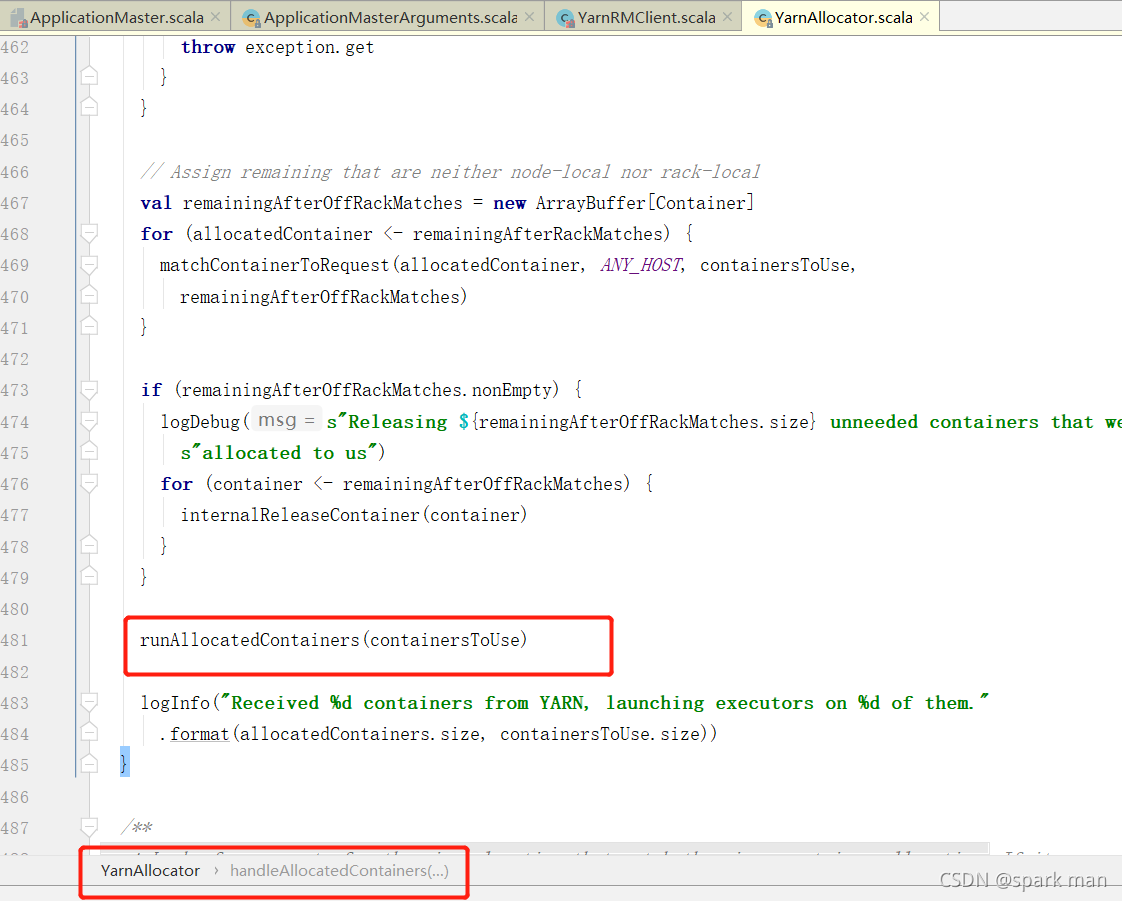Screen dimensions: 1122x901
Task: Click line number 473 in the gutter
Action: point(15,390)
